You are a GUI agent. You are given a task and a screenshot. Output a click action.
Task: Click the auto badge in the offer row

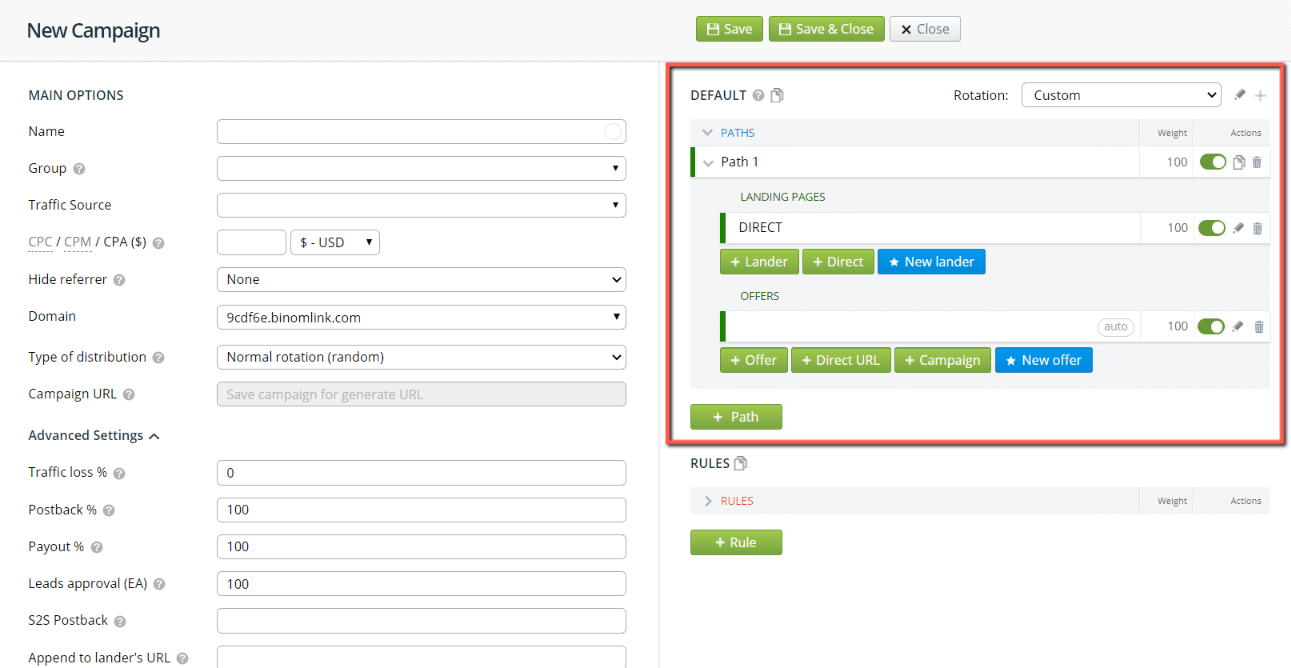1115,327
